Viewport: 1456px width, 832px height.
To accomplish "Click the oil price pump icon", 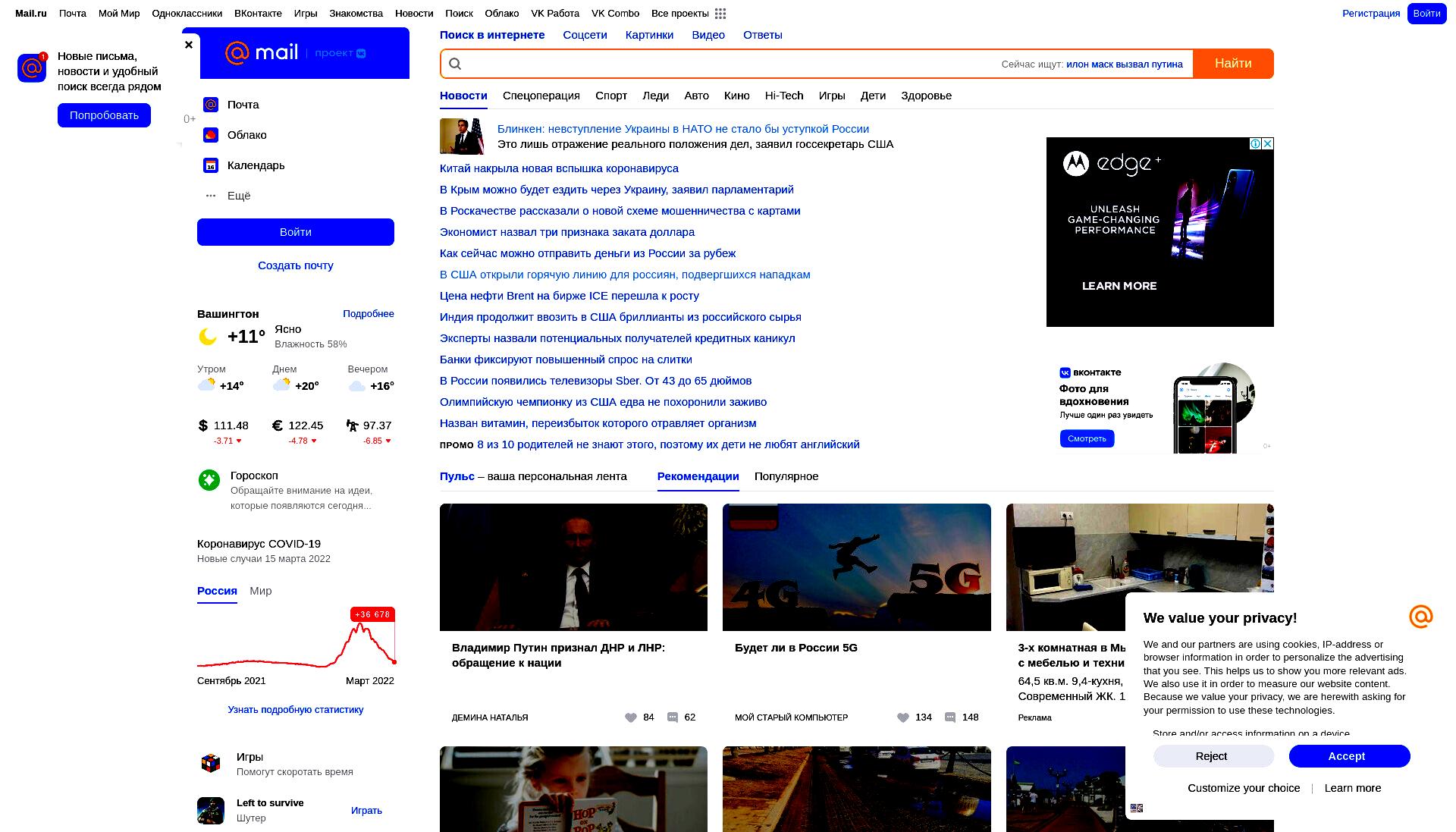I will tap(352, 425).
